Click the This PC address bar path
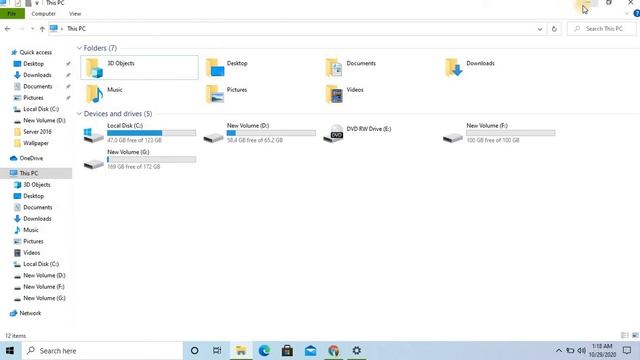 pos(76,29)
